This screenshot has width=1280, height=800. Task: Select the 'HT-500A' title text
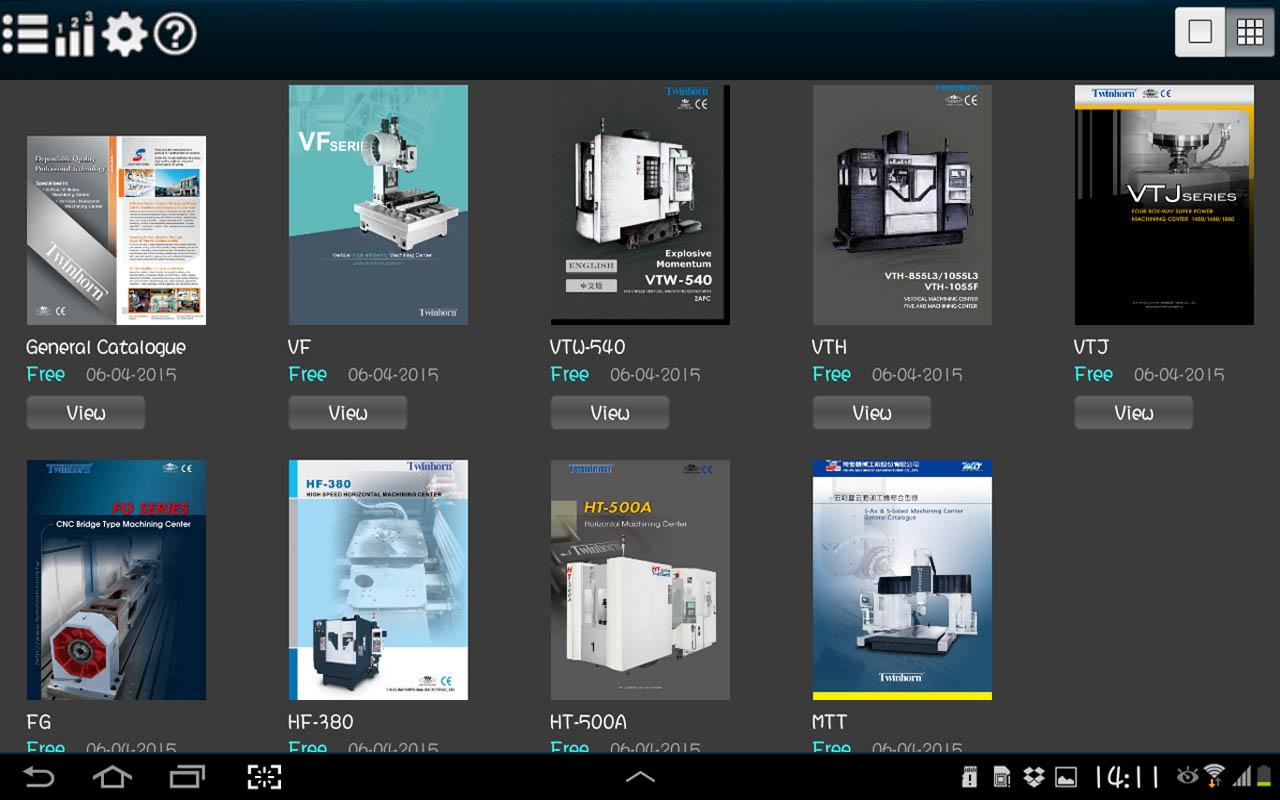589,721
